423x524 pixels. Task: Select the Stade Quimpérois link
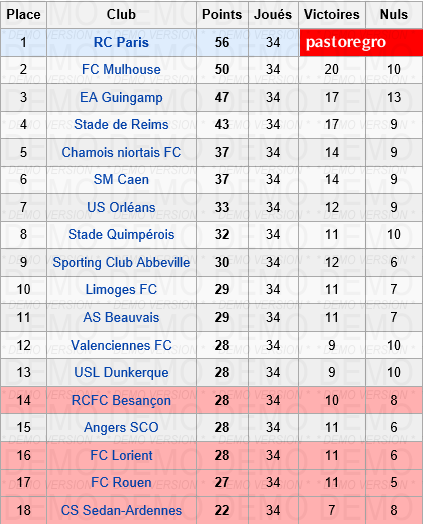pyautogui.click(x=121, y=235)
